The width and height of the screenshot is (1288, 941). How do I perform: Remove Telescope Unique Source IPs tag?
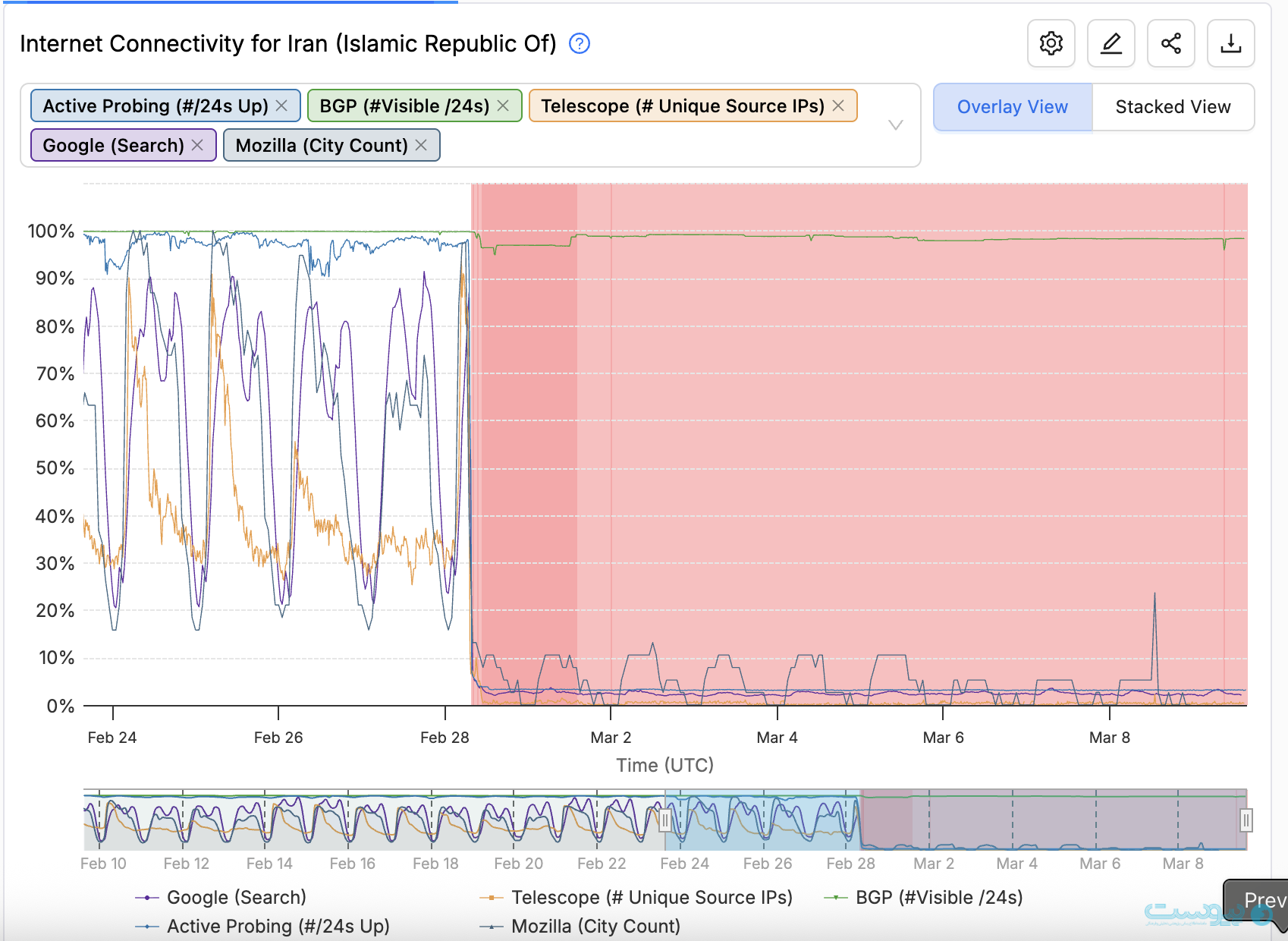[x=838, y=105]
